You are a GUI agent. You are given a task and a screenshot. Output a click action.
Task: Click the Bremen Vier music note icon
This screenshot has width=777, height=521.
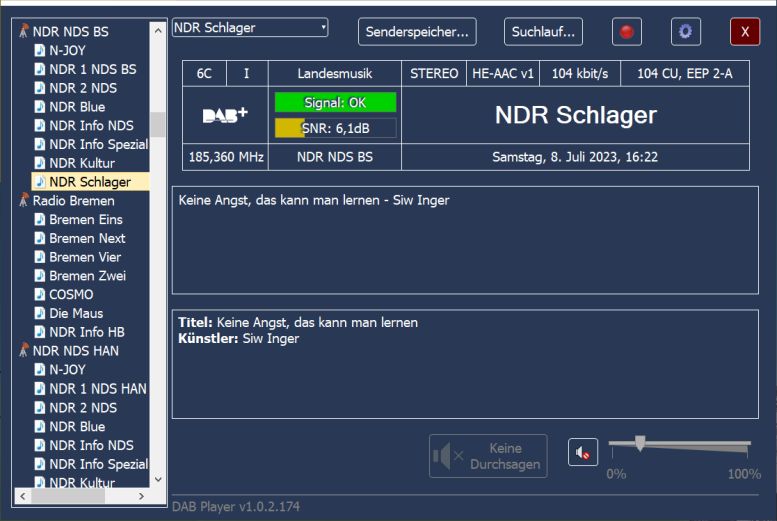tap(40, 257)
